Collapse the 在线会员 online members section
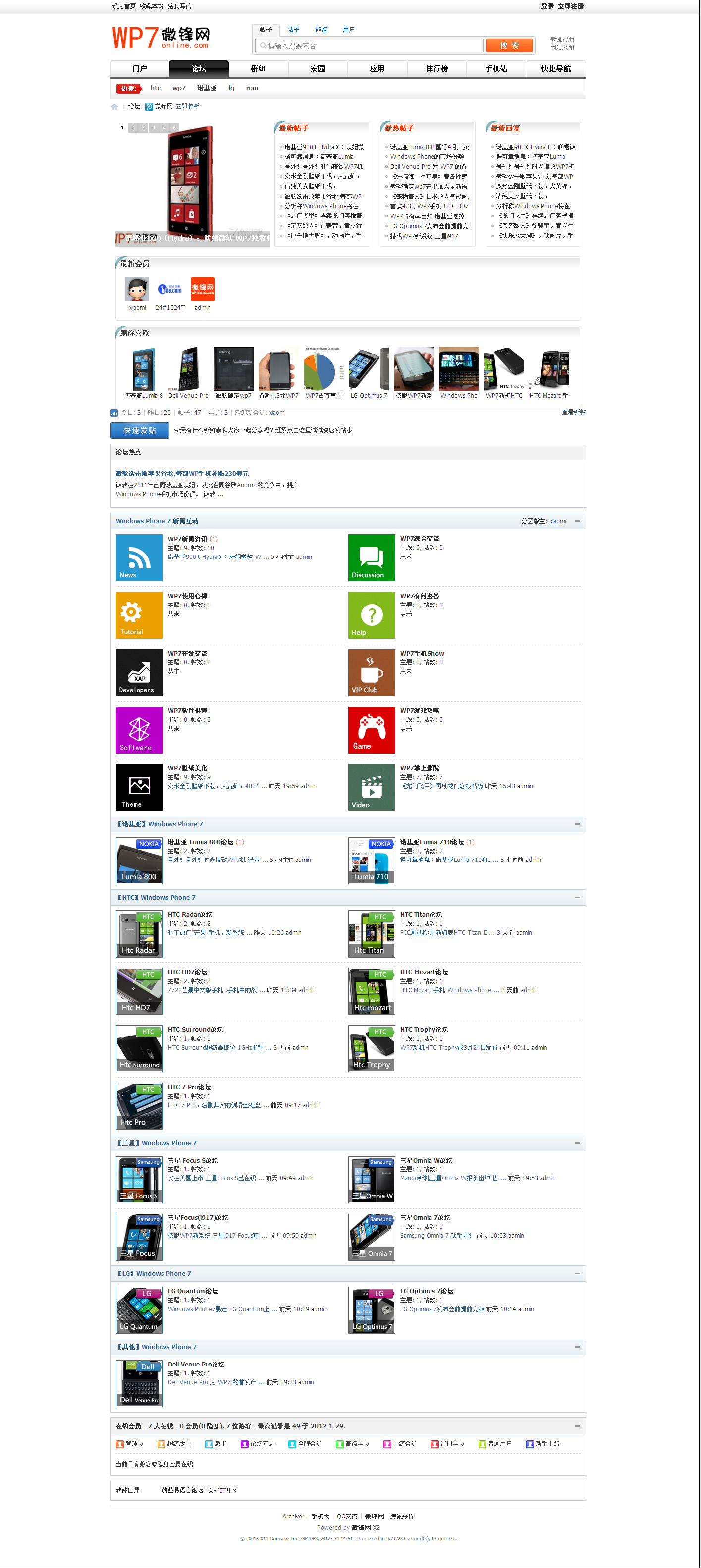Viewport: 701px width, 1568px height. tap(577, 1425)
